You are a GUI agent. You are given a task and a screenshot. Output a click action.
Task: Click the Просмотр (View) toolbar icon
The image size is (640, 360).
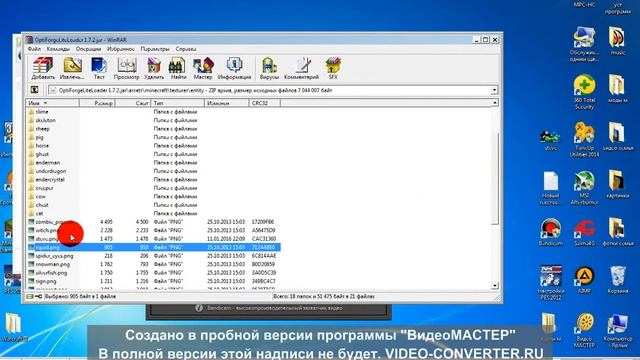click(x=127, y=68)
